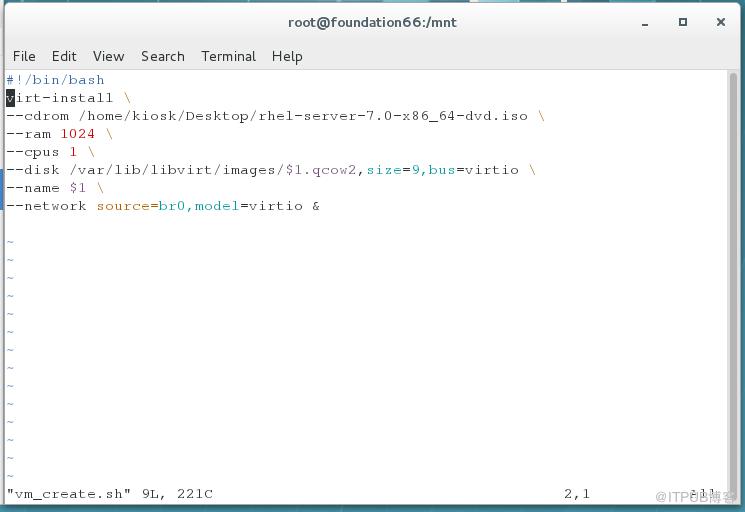Click the '#!/bin/bash' shebang line
The image size is (745, 512).
(x=55, y=80)
